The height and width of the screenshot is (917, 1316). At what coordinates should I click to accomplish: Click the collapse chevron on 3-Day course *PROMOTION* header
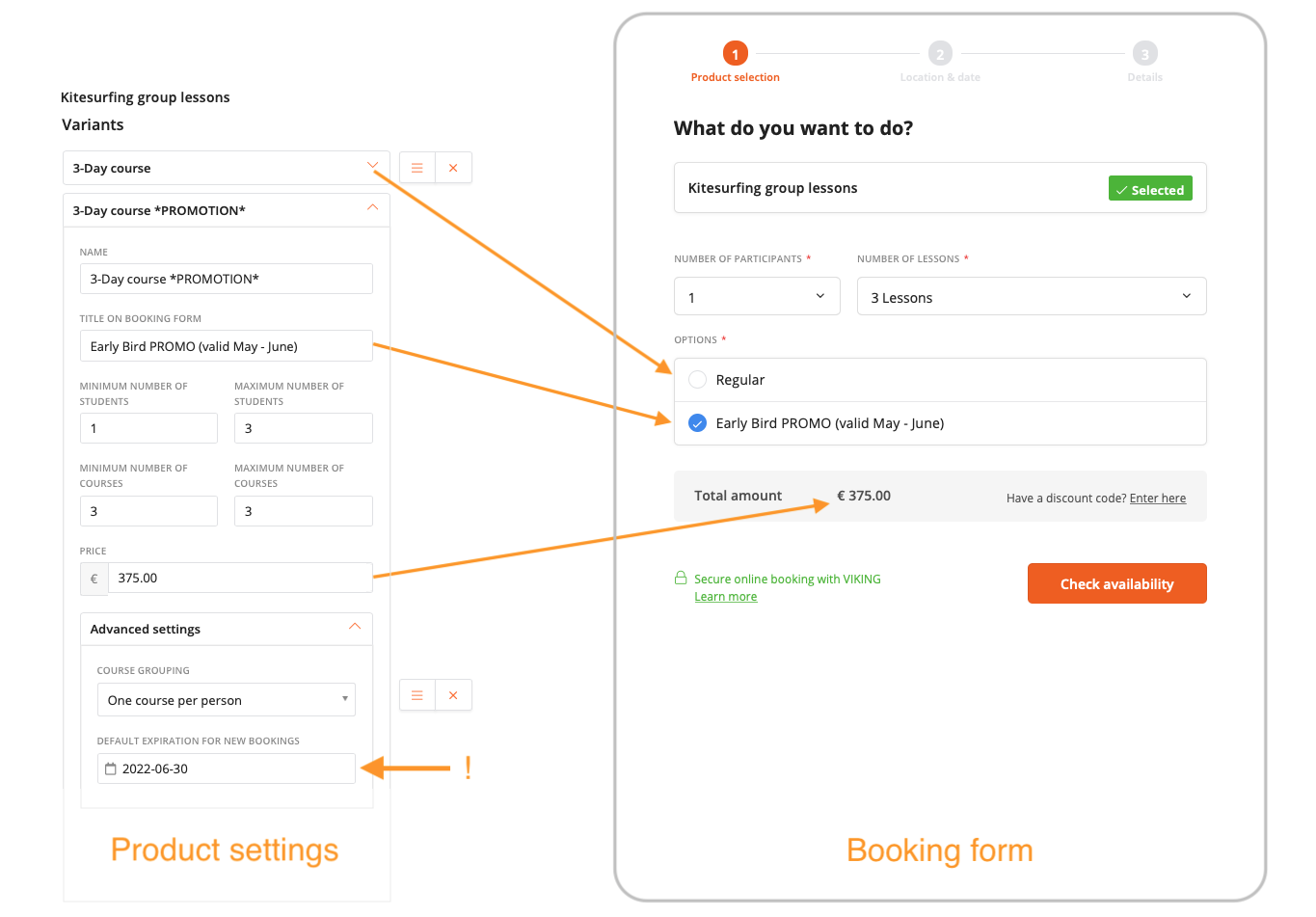click(x=372, y=209)
